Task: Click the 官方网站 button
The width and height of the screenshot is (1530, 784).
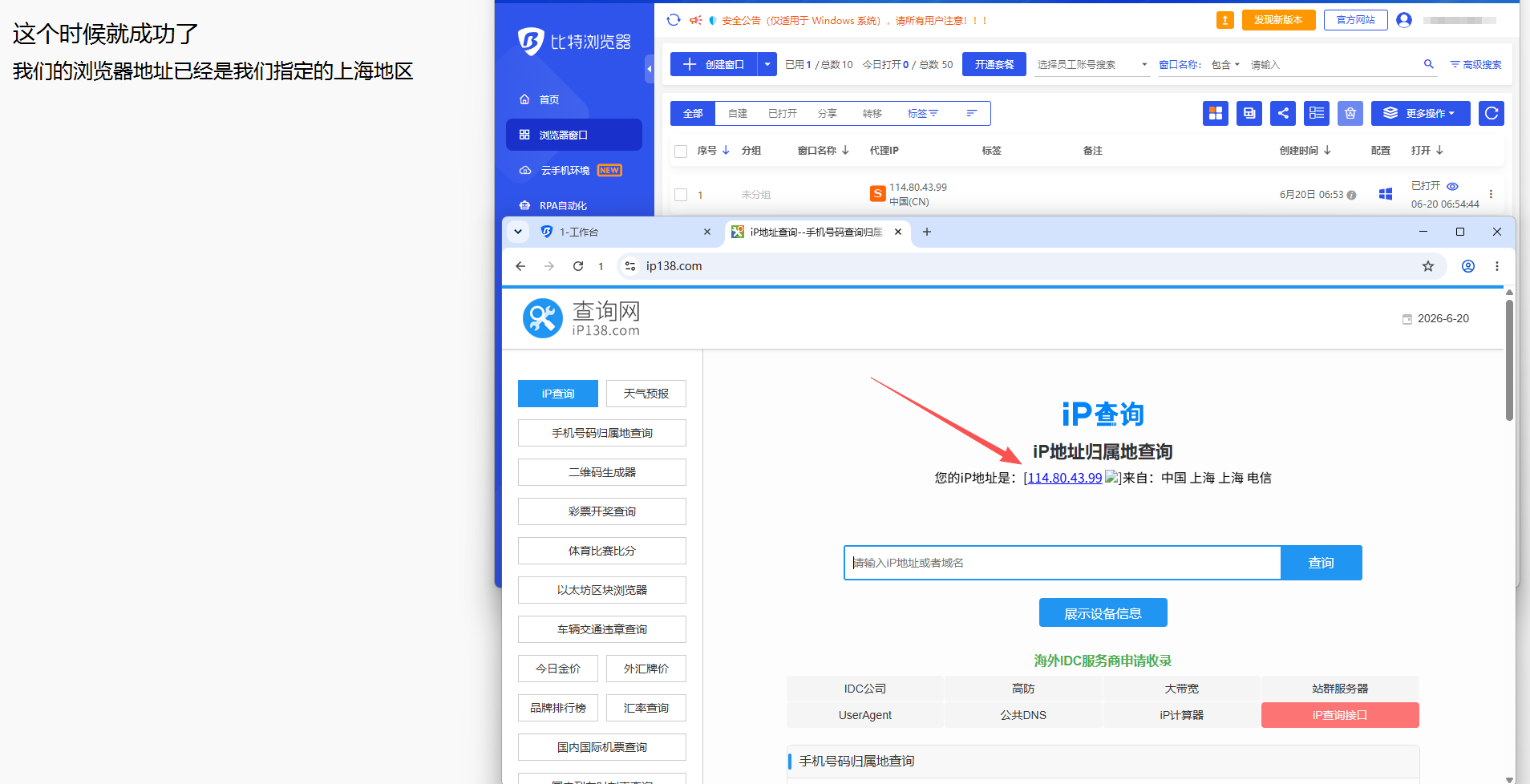Action: pyautogui.click(x=1355, y=20)
